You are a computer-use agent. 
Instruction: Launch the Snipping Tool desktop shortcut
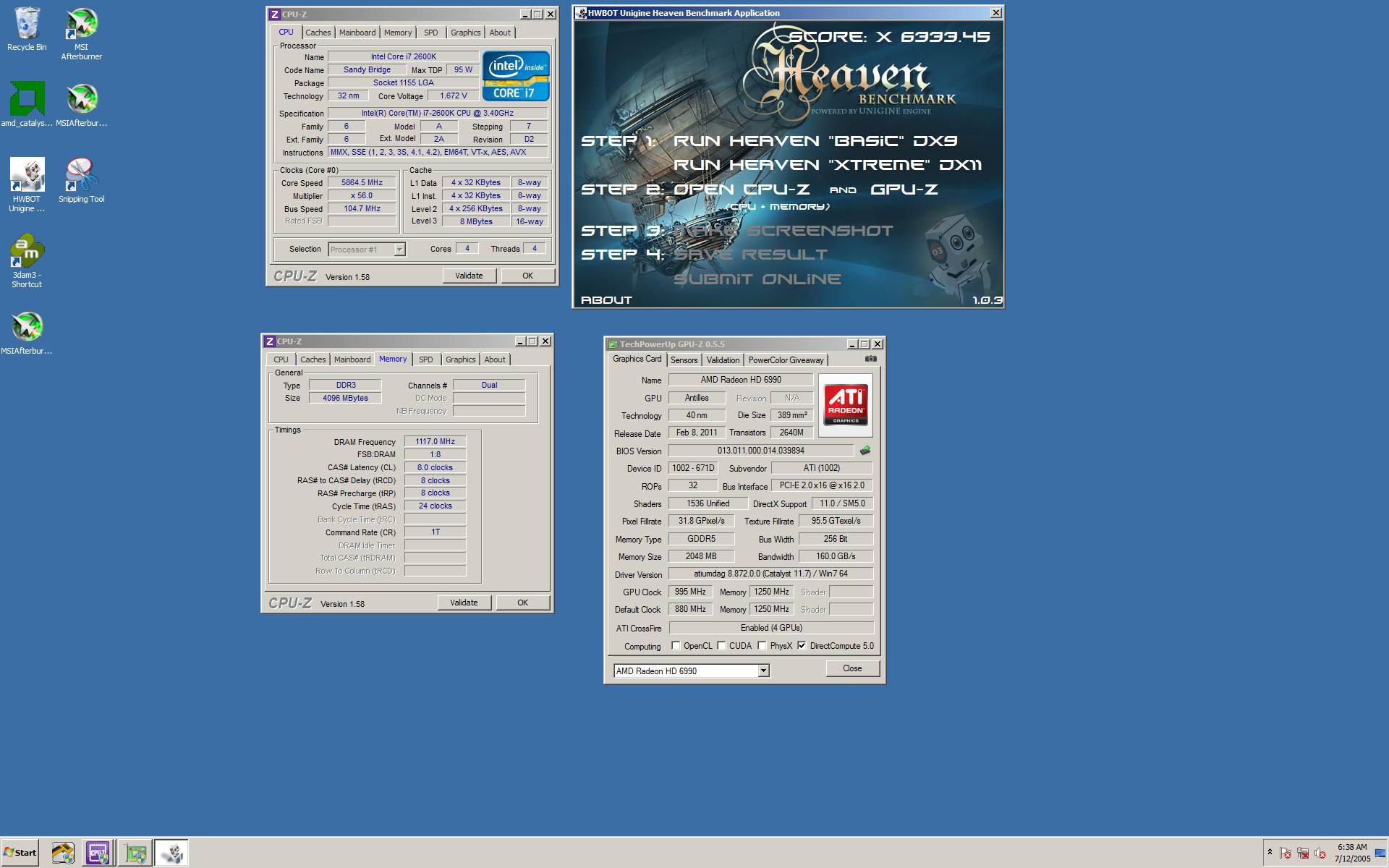tap(81, 181)
